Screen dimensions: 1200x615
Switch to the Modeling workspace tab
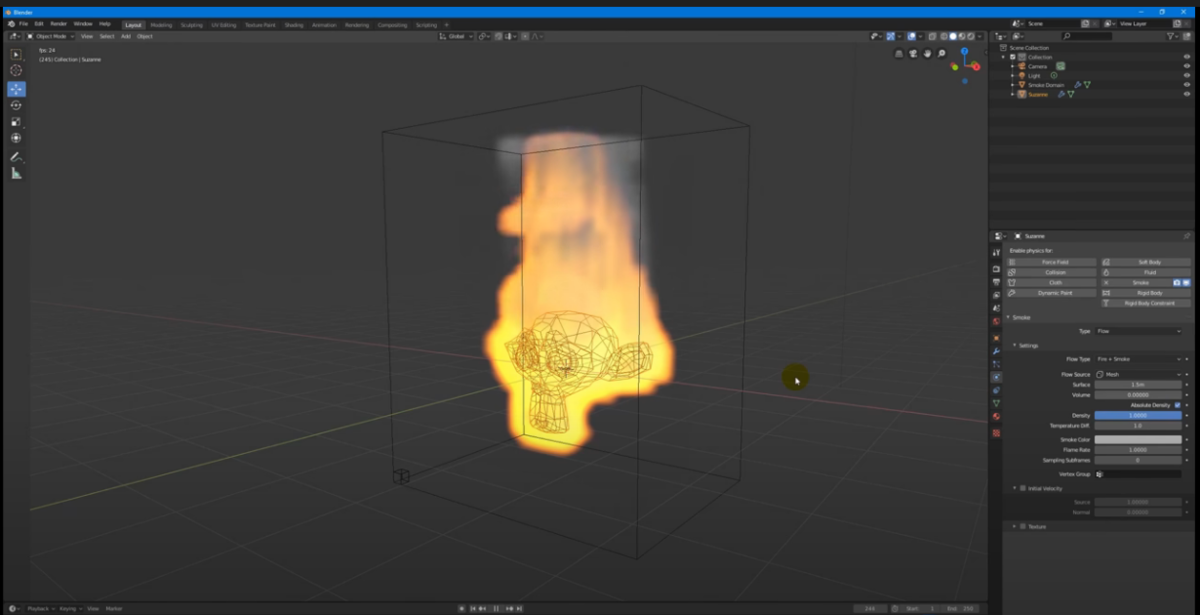pos(161,24)
